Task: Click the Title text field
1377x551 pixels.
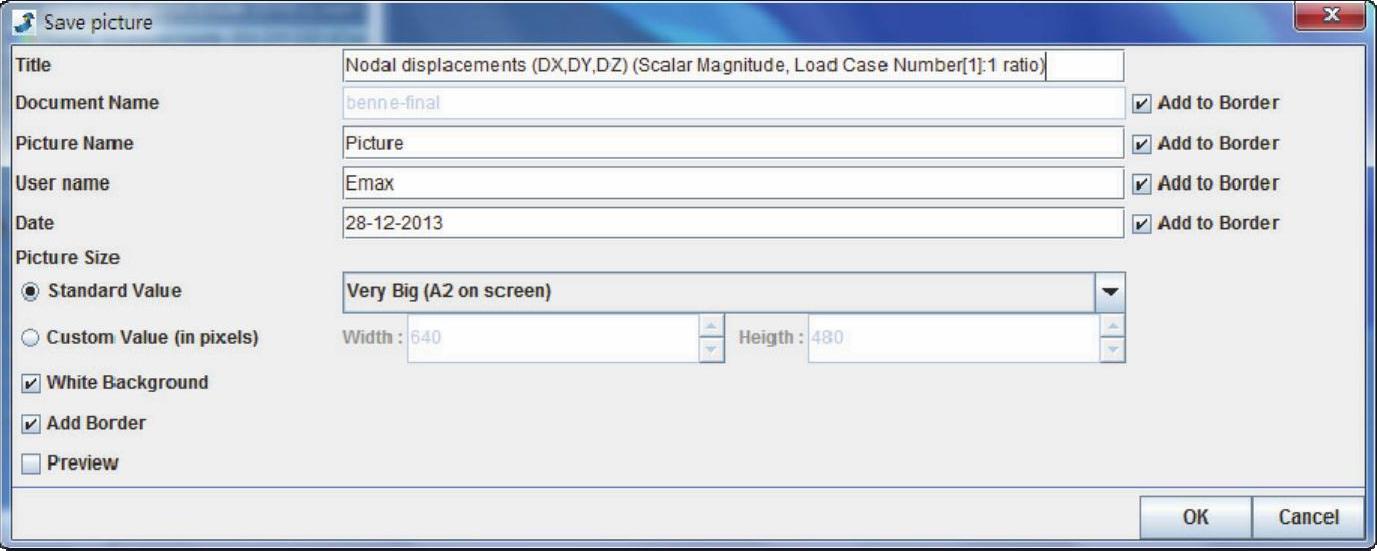Action: pos(732,65)
